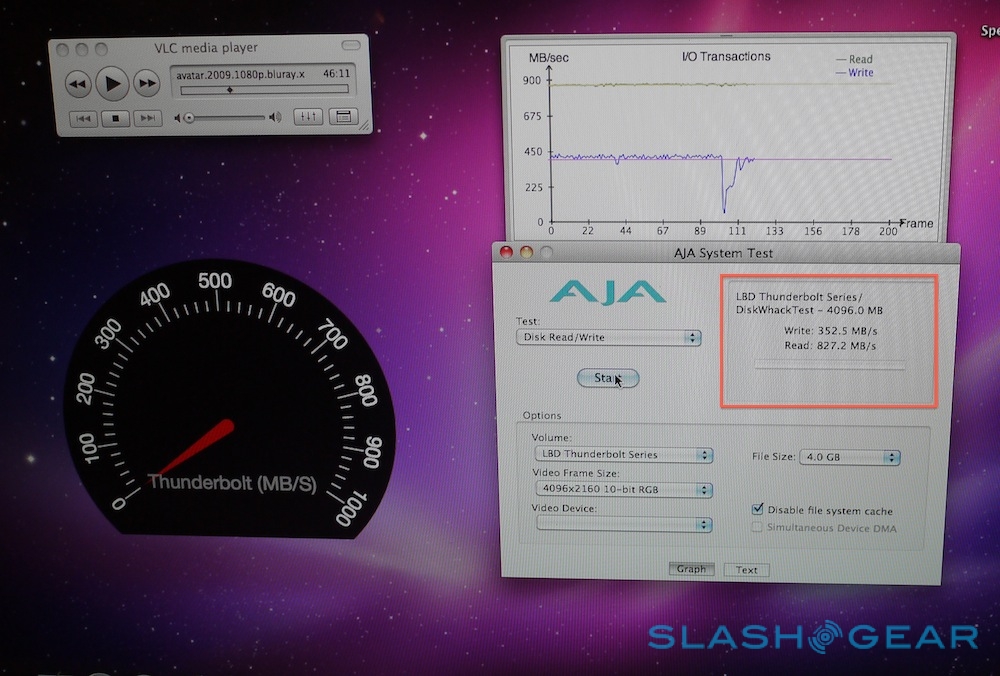
Task: Click the VLC fast-forward button
Action: coord(148,85)
